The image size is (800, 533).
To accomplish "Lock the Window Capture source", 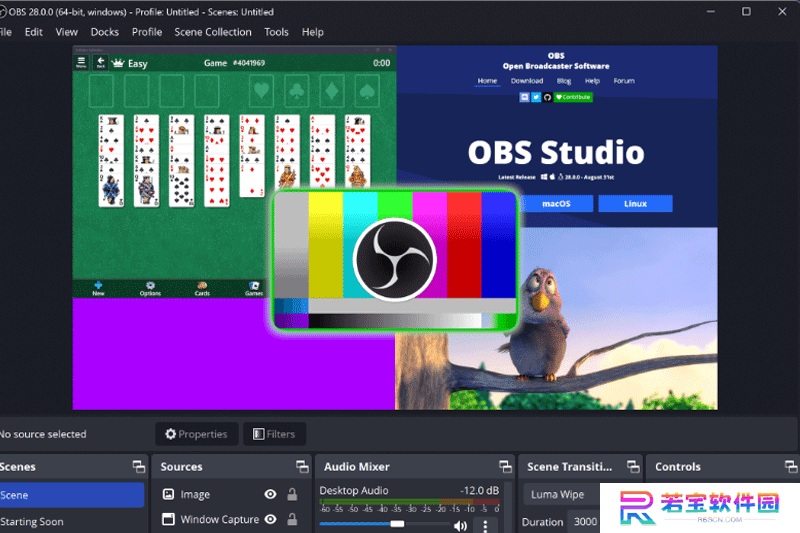I will [292, 519].
